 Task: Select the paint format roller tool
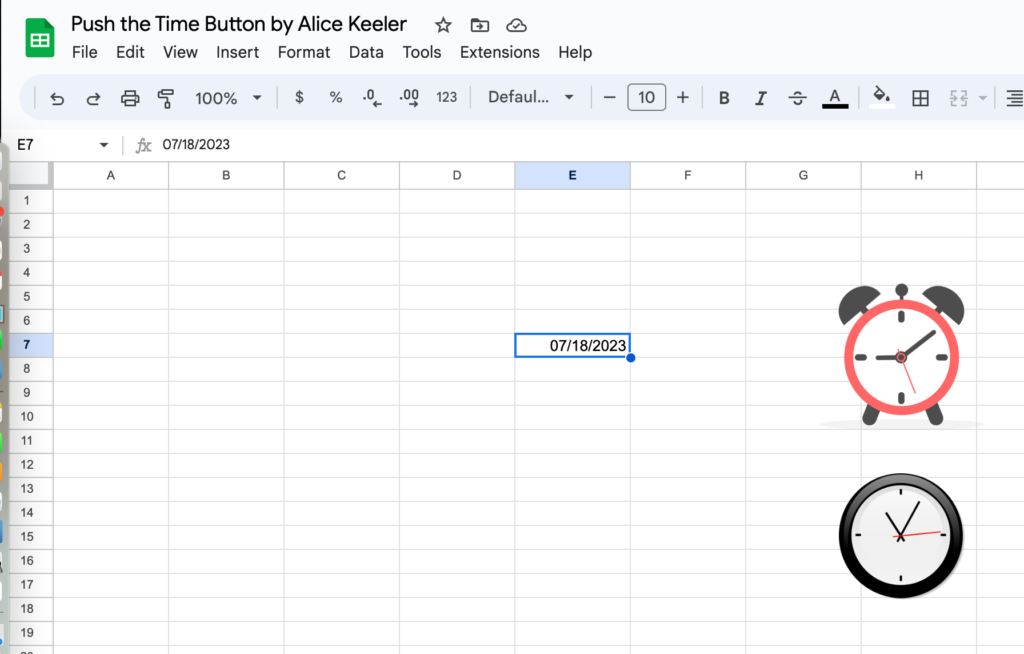[x=166, y=99]
